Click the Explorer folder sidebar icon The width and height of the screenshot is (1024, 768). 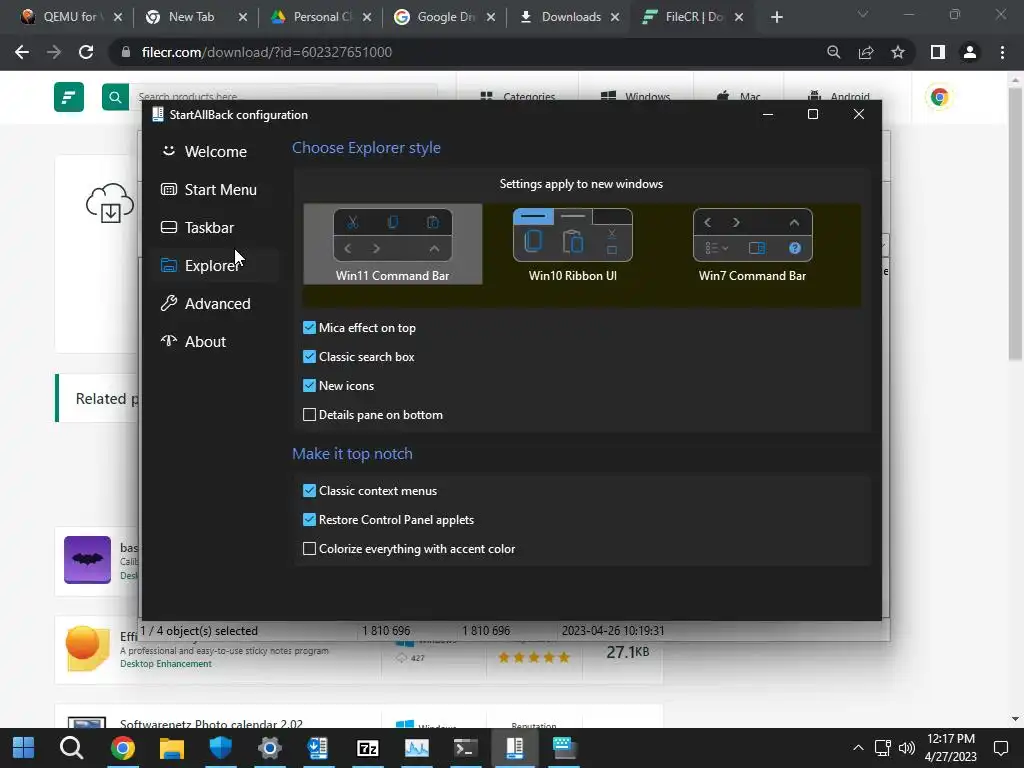point(168,265)
